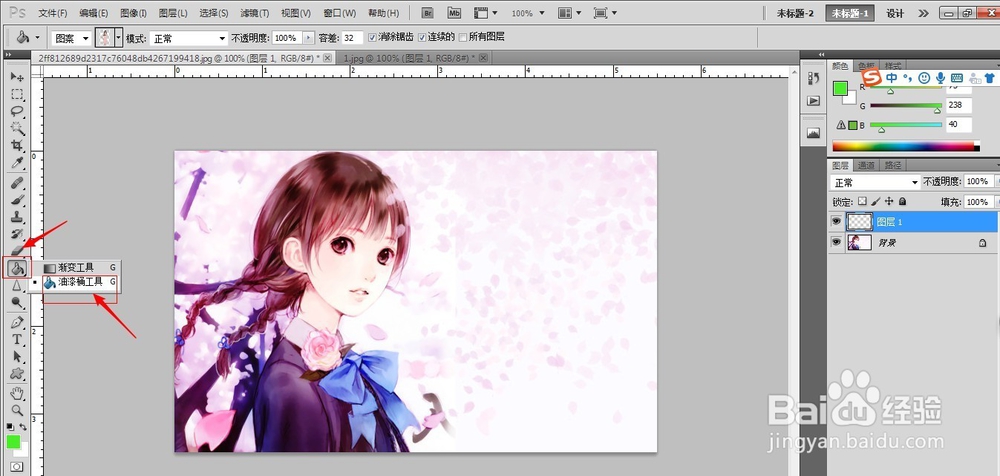Swap foreground and background colors
The width and height of the screenshot is (1000, 476).
coord(24,426)
